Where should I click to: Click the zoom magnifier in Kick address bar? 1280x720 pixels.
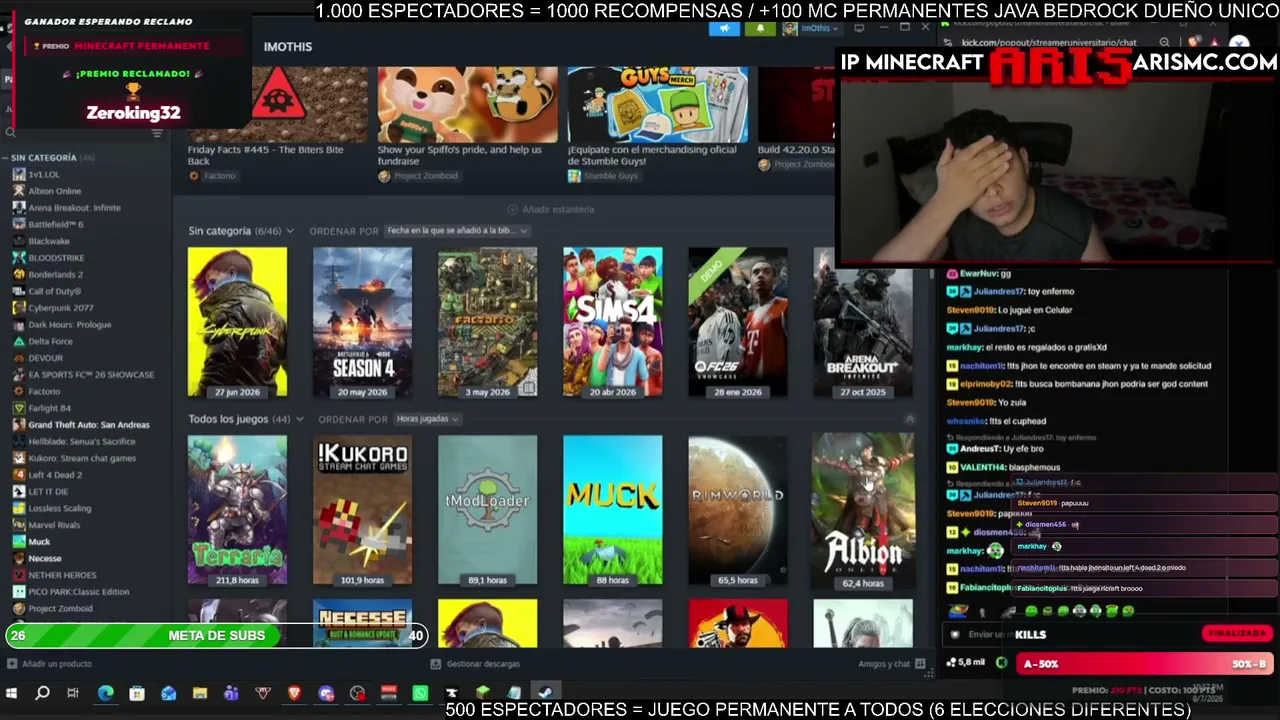(1165, 42)
